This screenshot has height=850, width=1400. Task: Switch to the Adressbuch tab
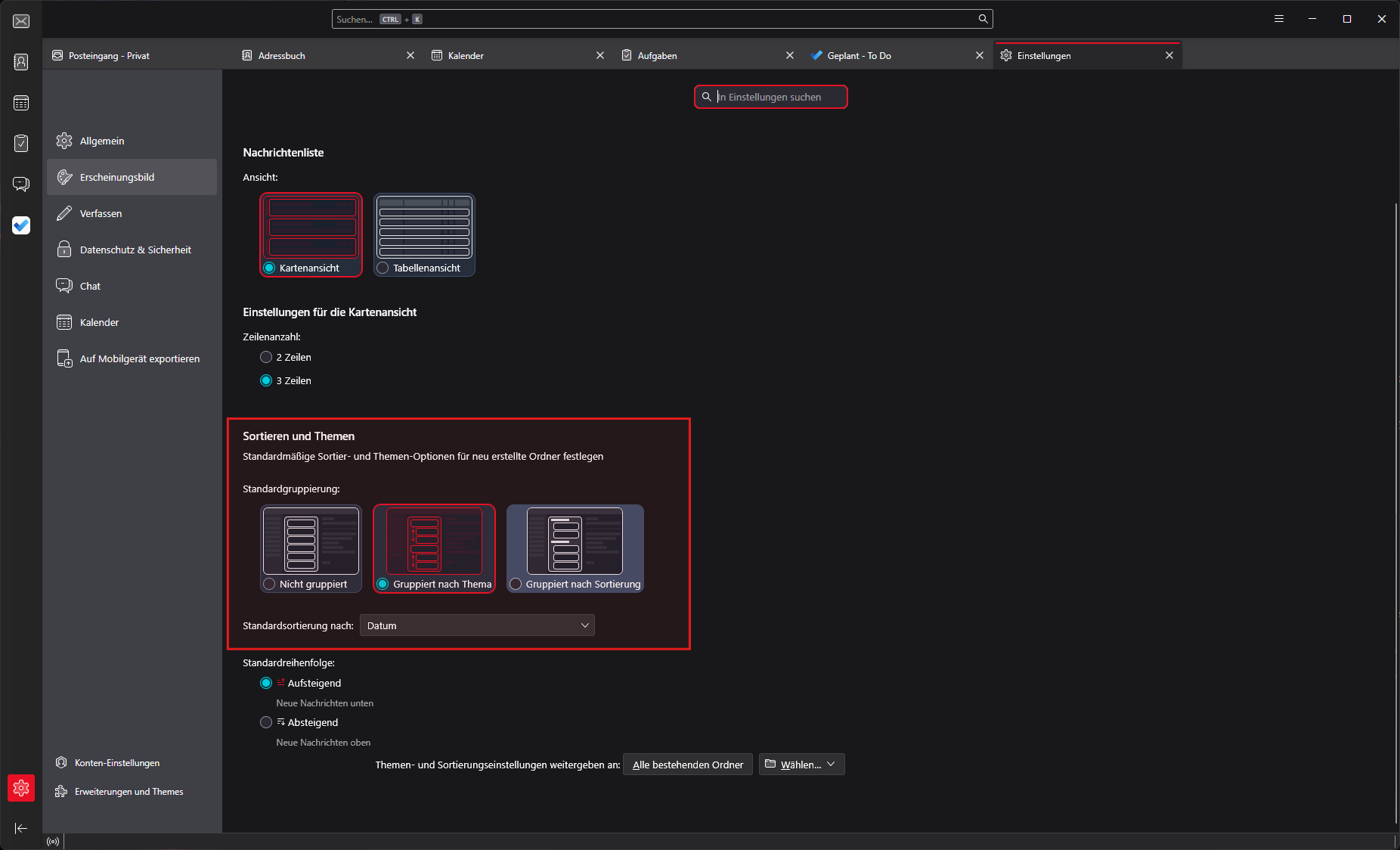tap(330, 55)
